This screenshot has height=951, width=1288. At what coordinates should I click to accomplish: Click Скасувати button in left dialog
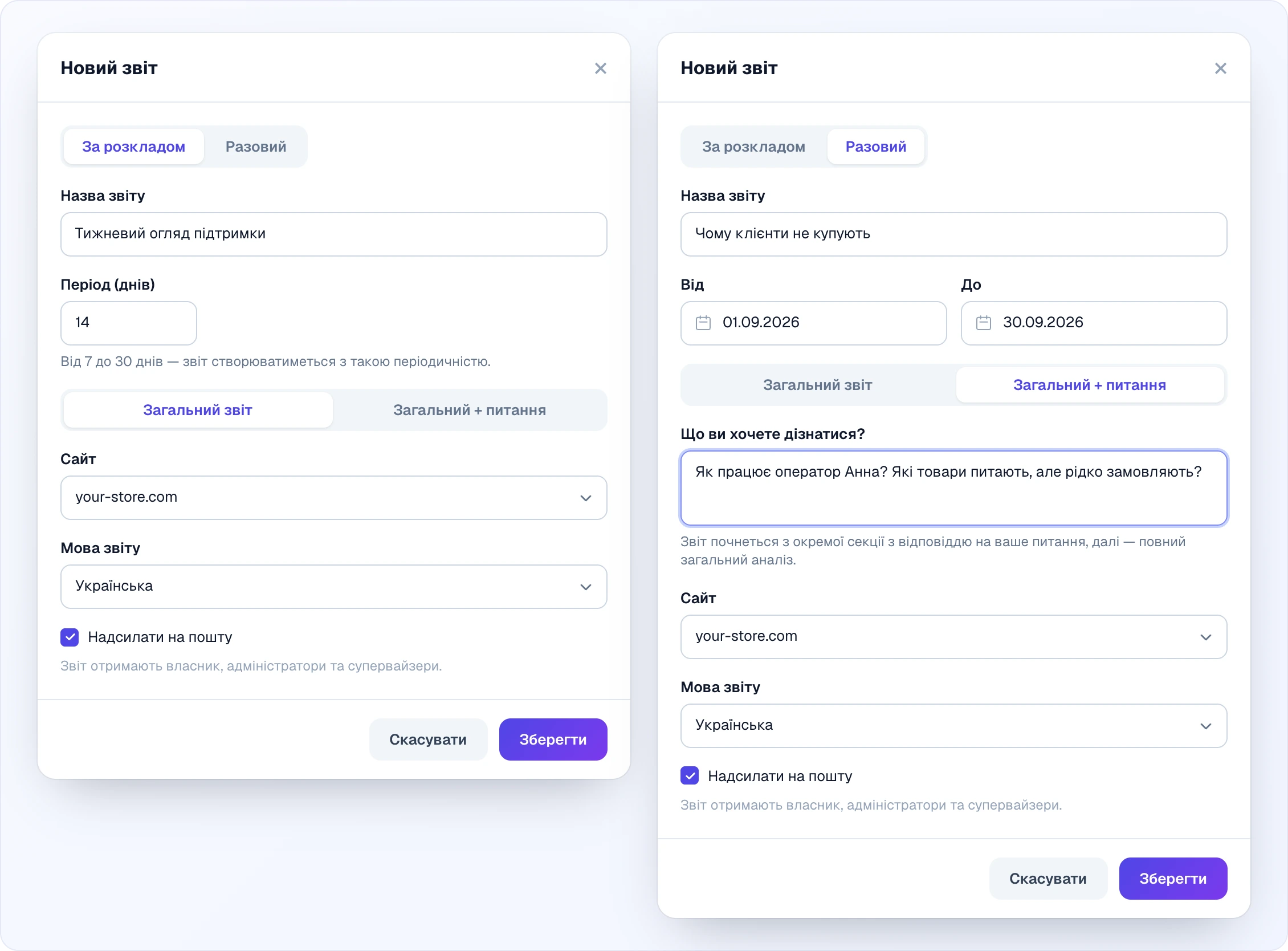pos(427,739)
